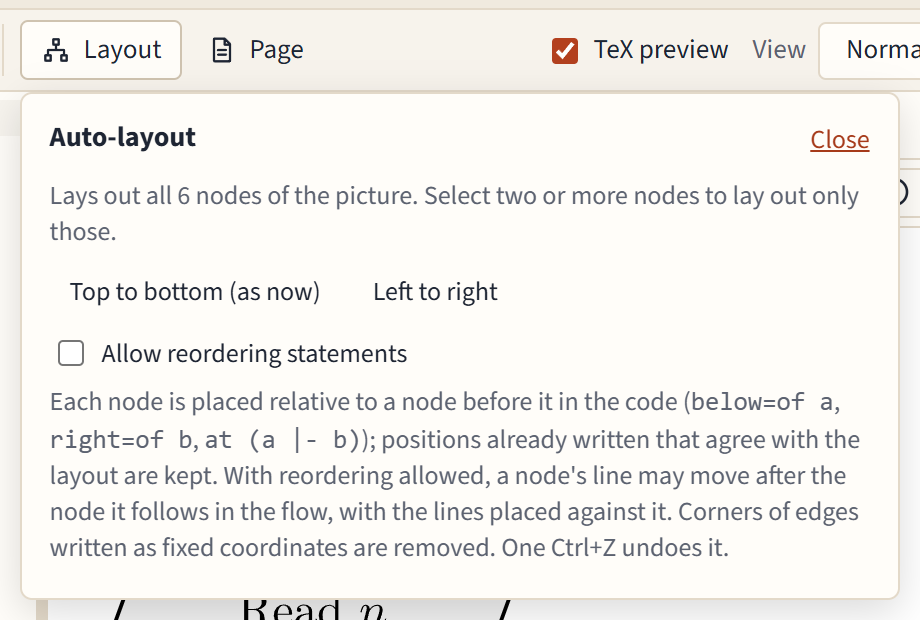Click the Layout hierarchy icon
920x620 pixels.
coord(56,50)
